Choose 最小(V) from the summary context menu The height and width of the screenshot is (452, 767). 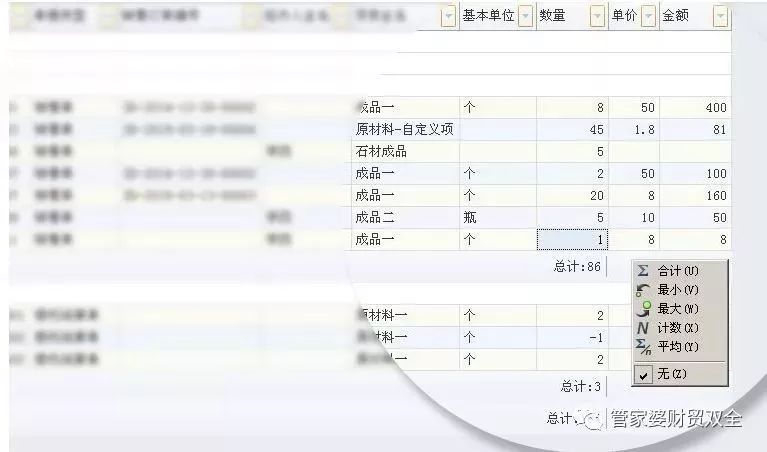click(680, 290)
